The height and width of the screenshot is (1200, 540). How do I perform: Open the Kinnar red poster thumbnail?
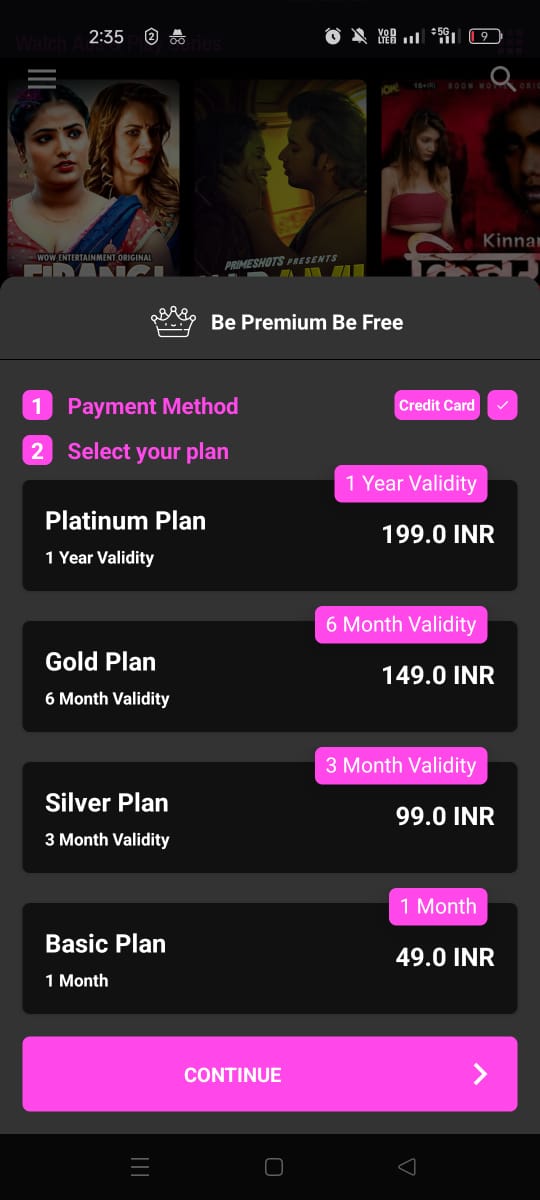460,178
